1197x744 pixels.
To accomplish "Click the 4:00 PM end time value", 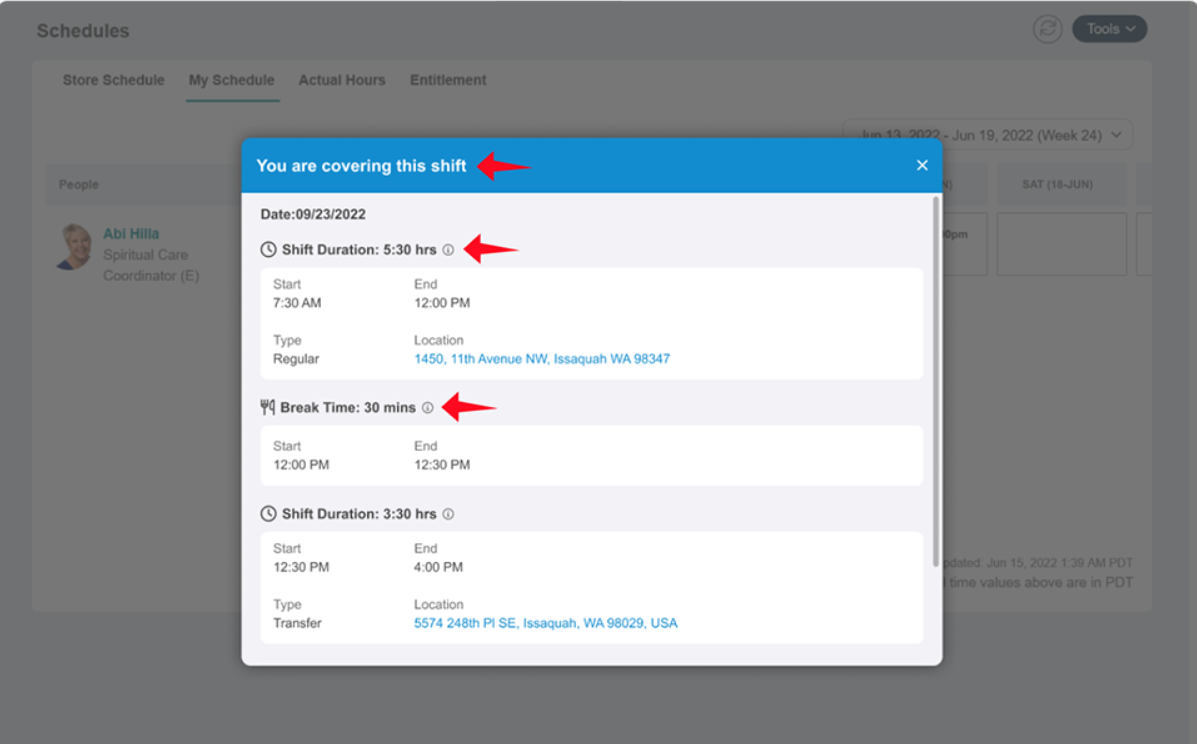I will coord(438,567).
